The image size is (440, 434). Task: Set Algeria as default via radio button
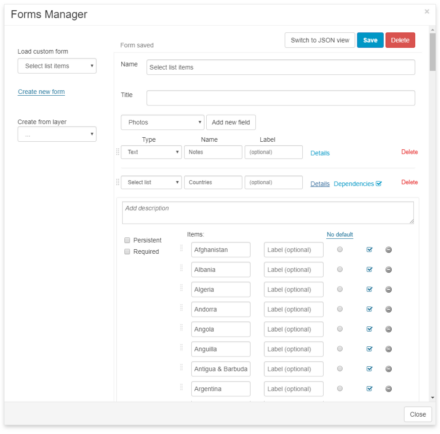click(x=340, y=289)
